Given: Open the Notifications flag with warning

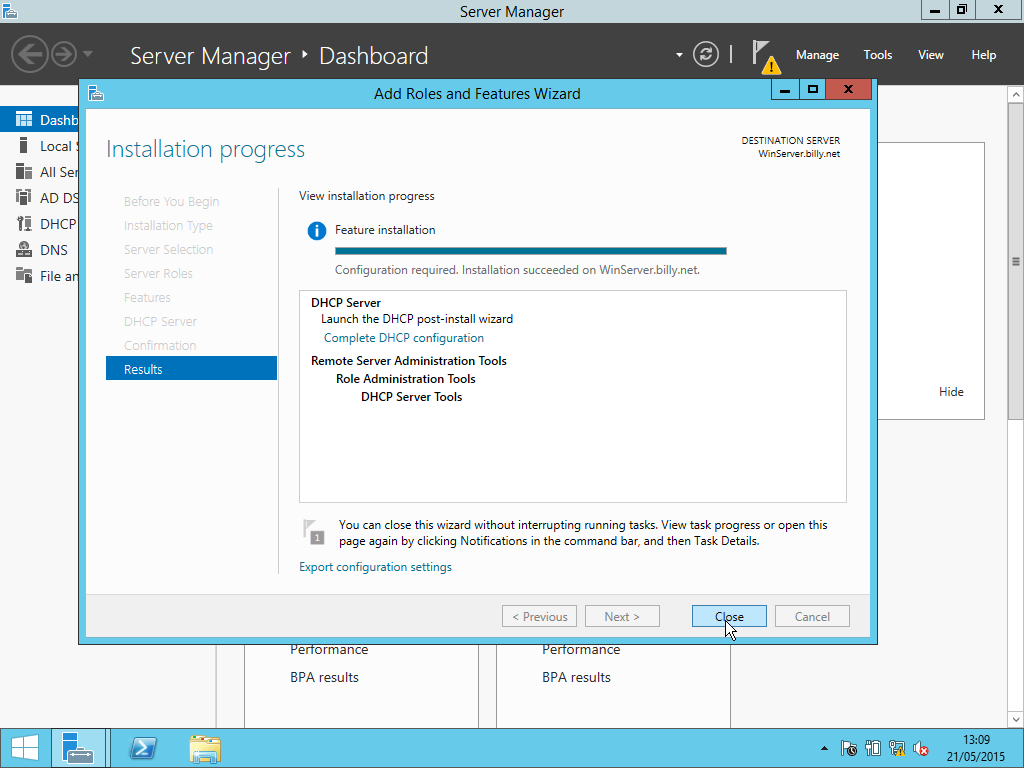Looking at the screenshot, I should click(764, 56).
